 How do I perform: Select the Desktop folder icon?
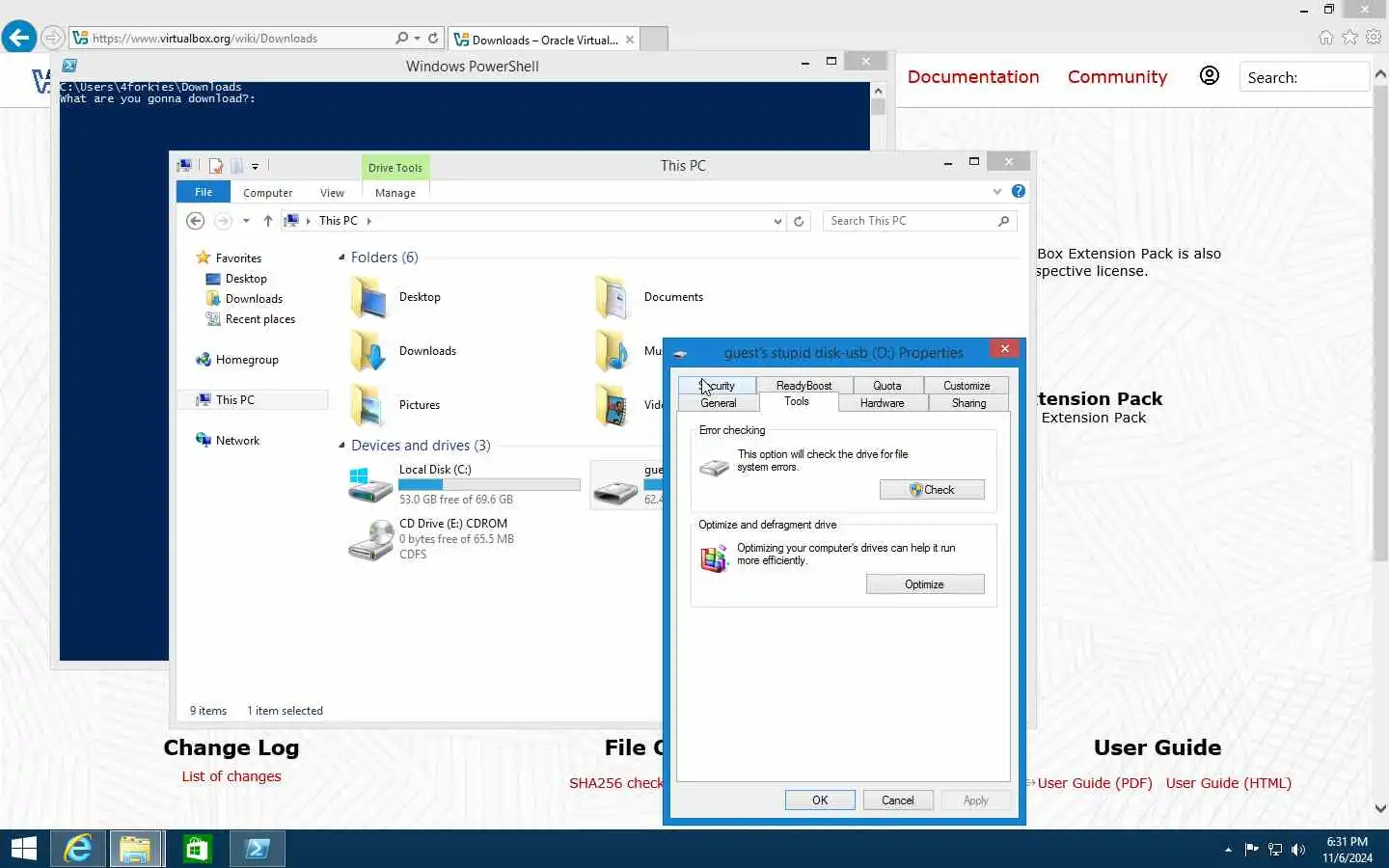tap(368, 297)
